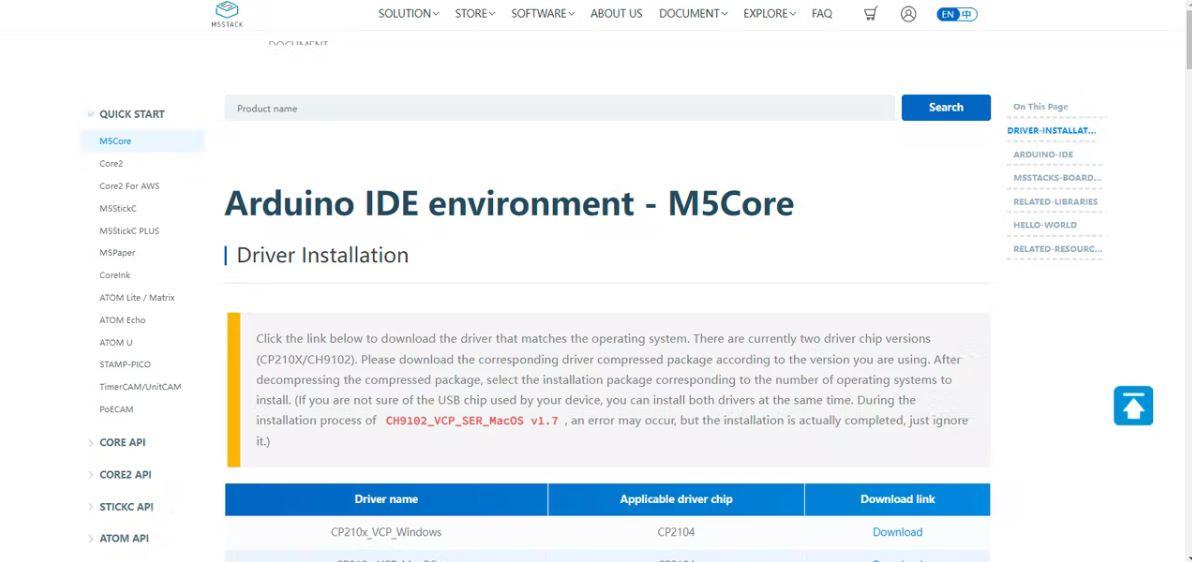Click the Arduino IDE environment - M5Core title

click(x=509, y=203)
